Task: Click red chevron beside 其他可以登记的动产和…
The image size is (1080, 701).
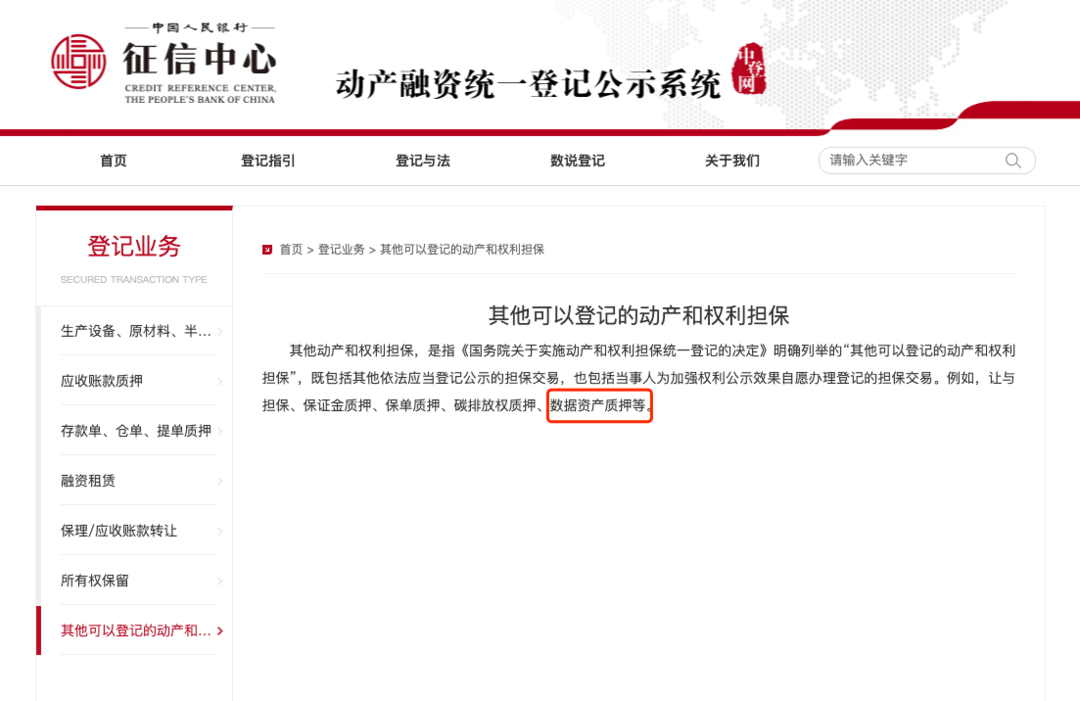Action: [x=220, y=631]
